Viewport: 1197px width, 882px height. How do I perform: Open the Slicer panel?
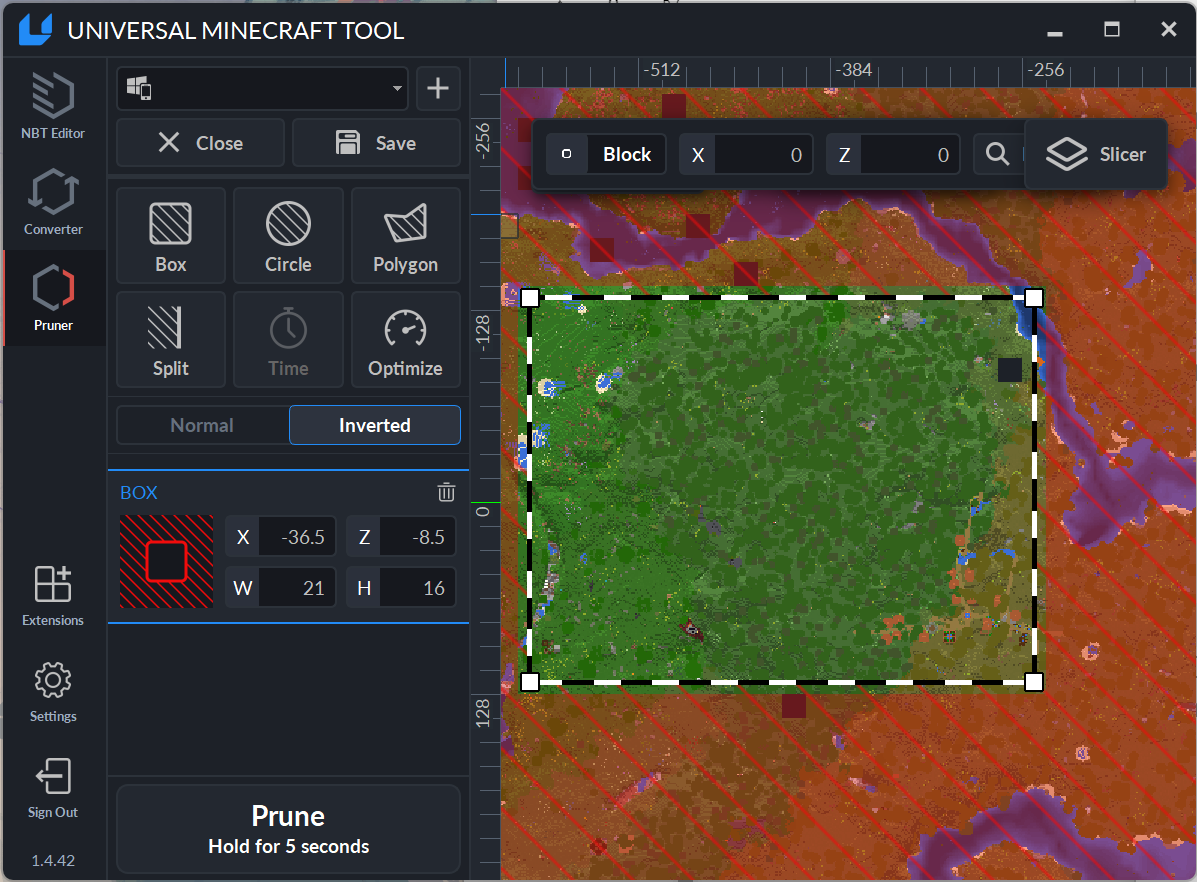(1095, 154)
